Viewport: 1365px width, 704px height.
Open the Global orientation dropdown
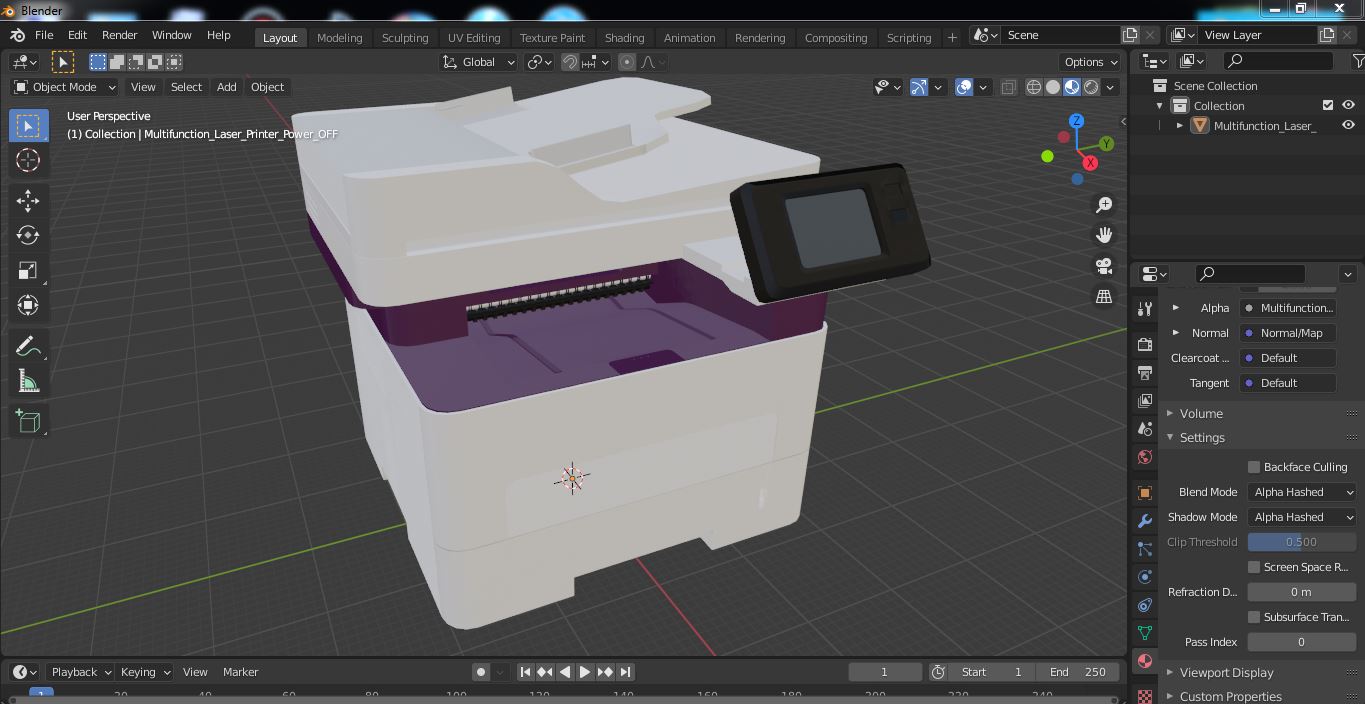tap(478, 62)
